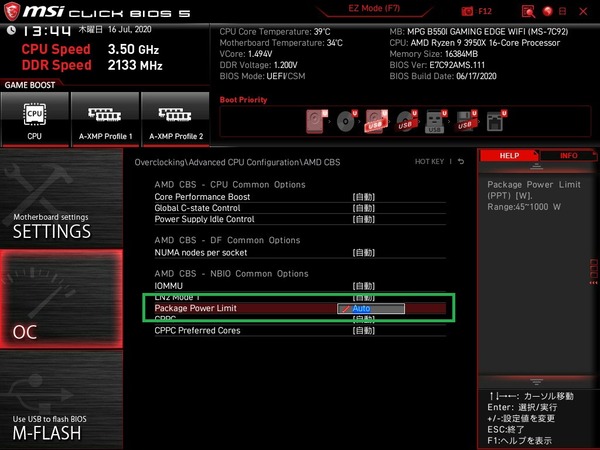Select the CPPC Preferred Cores row

click(x=200, y=330)
